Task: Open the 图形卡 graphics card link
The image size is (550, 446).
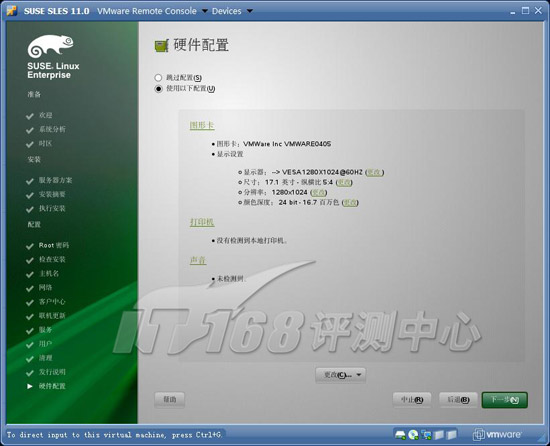Action: coord(202,125)
